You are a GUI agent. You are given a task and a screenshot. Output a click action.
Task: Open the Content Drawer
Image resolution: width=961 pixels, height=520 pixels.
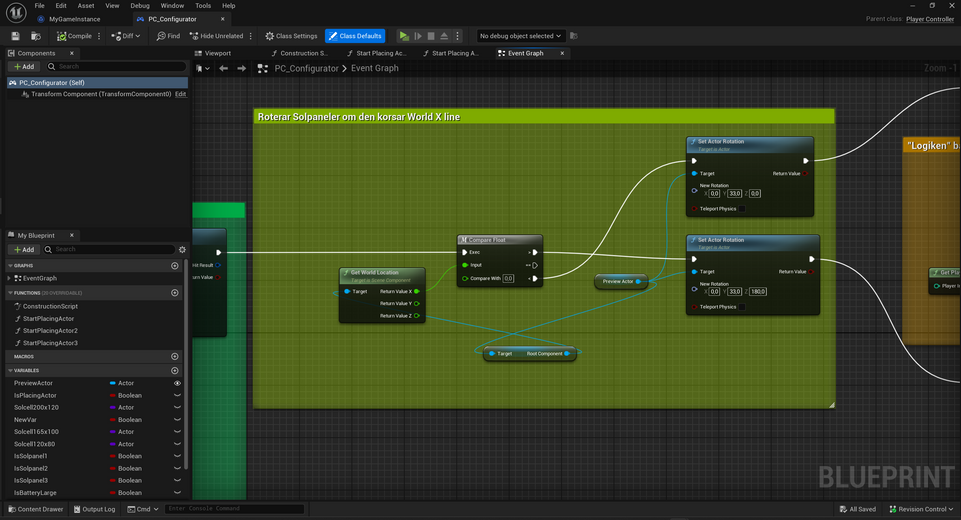pyautogui.click(x=35, y=509)
